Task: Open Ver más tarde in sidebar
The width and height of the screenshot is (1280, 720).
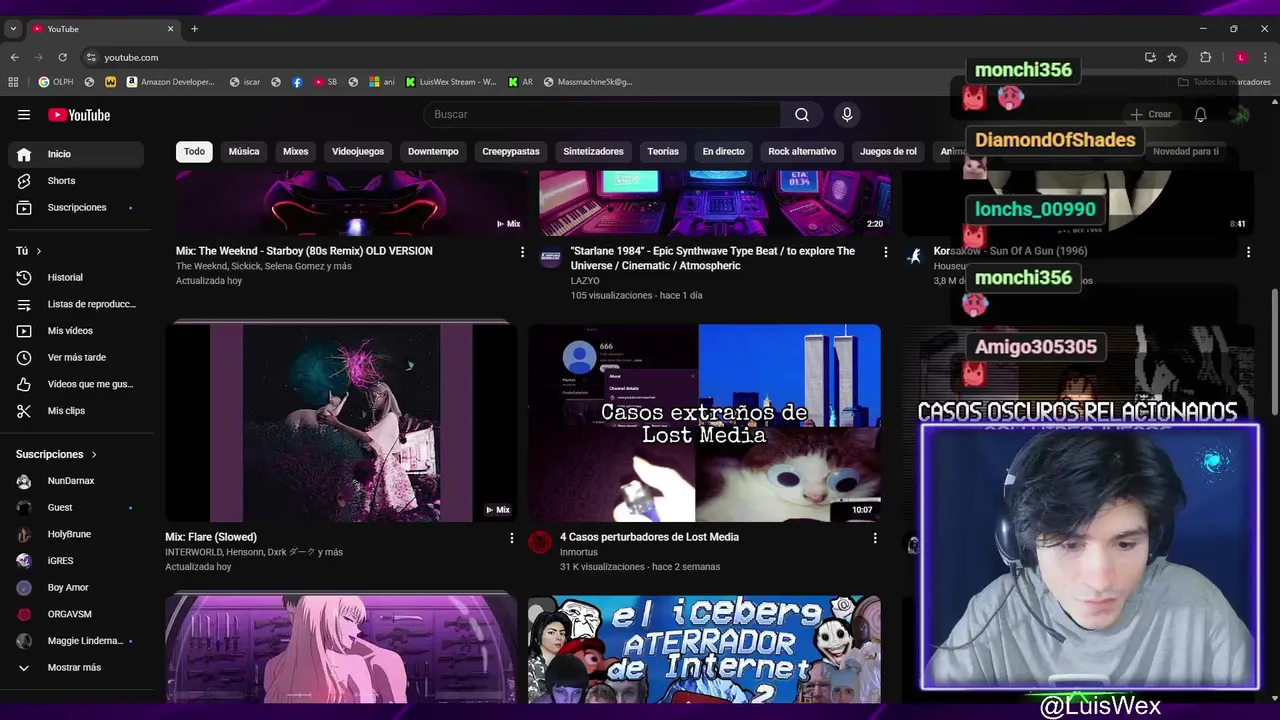Action: coord(76,357)
